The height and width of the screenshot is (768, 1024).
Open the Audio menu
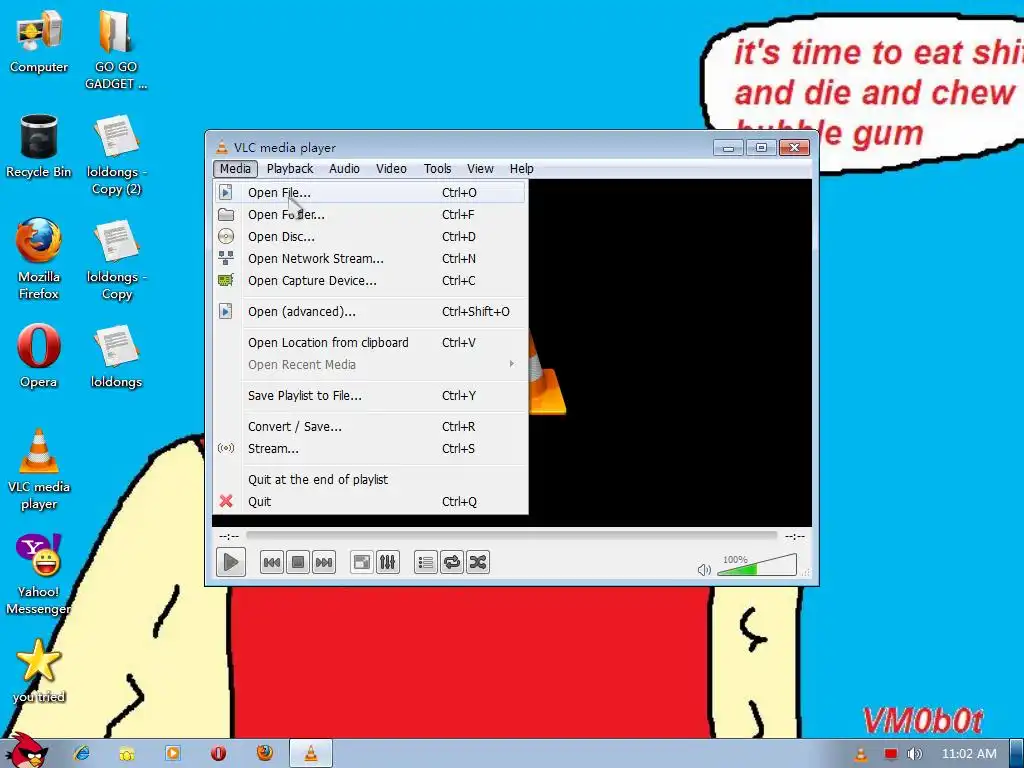344,168
